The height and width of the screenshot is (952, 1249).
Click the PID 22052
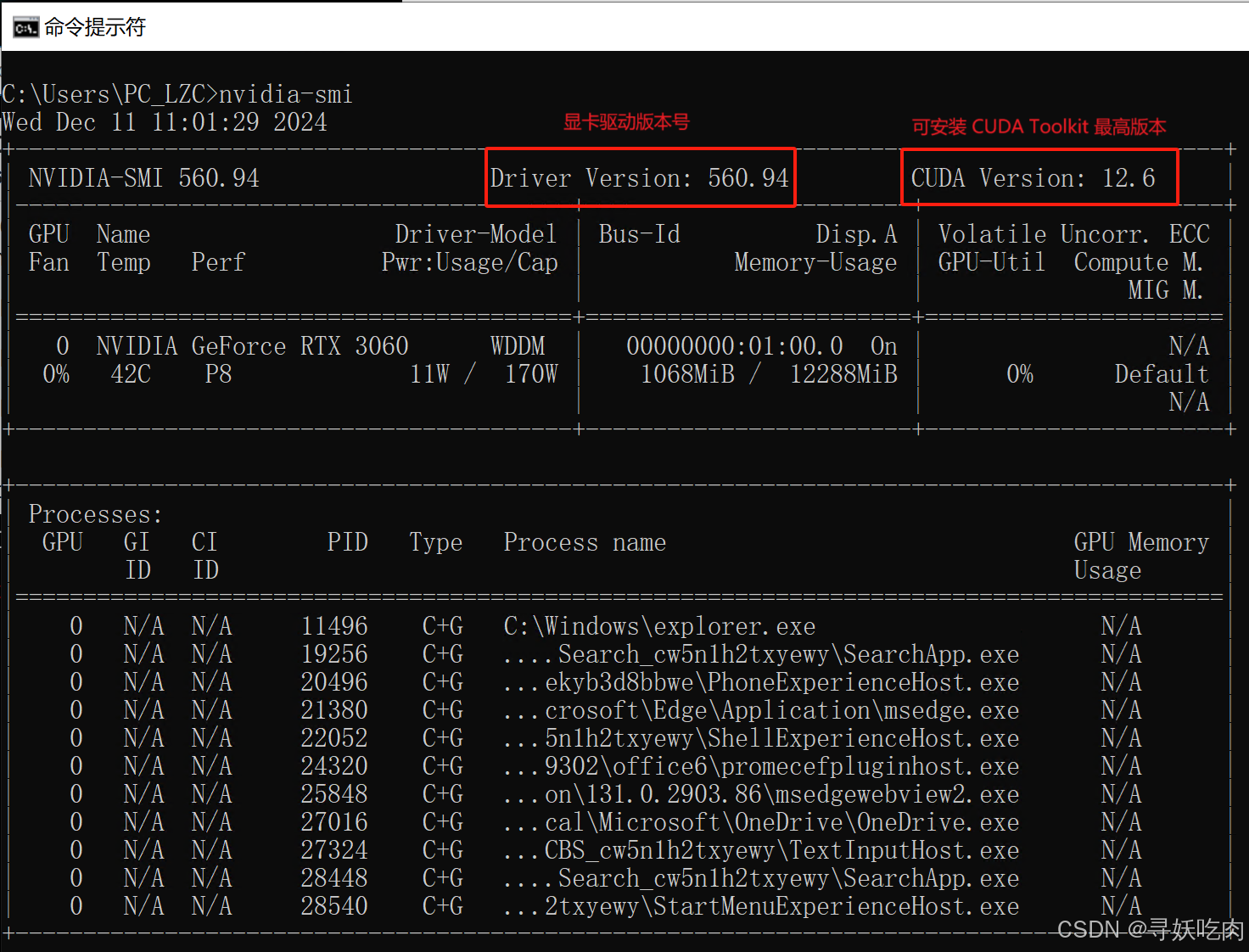[334, 738]
